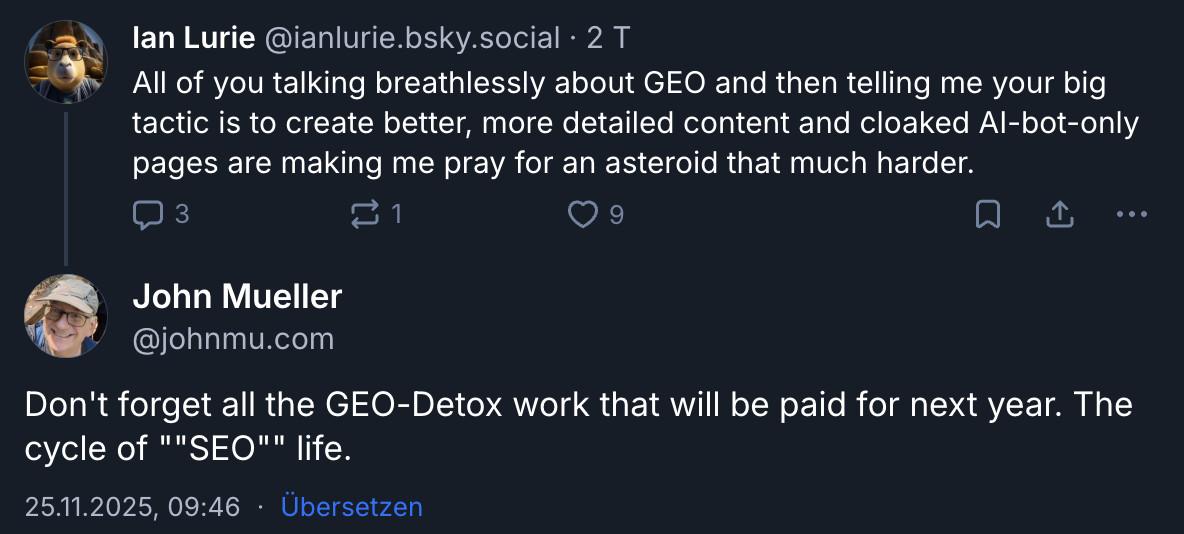Click the share icon on Ian's post
The width and height of the screenshot is (1184, 534).
tap(1059, 214)
